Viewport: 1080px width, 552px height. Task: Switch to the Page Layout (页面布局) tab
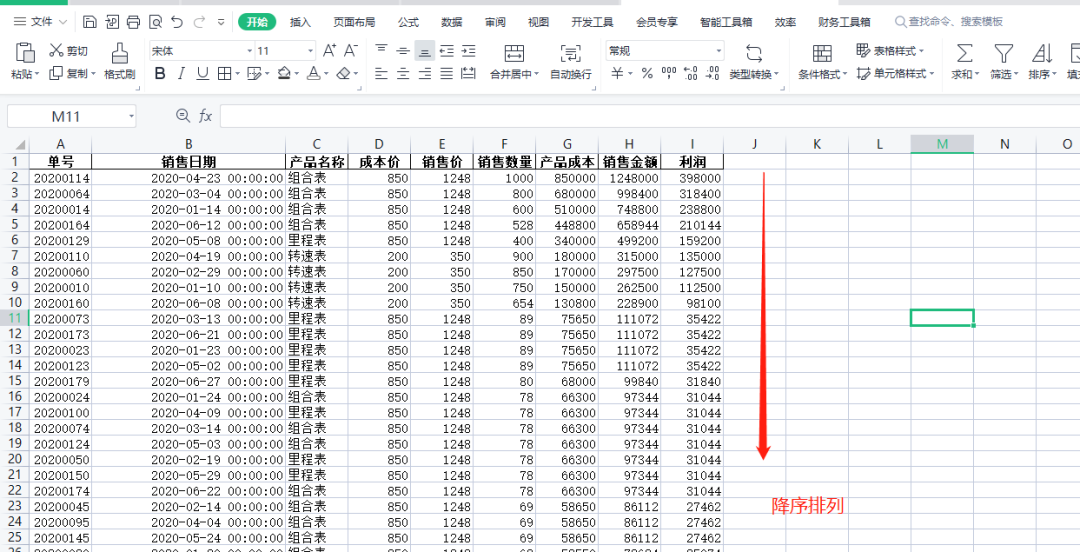(x=354, y=22)
